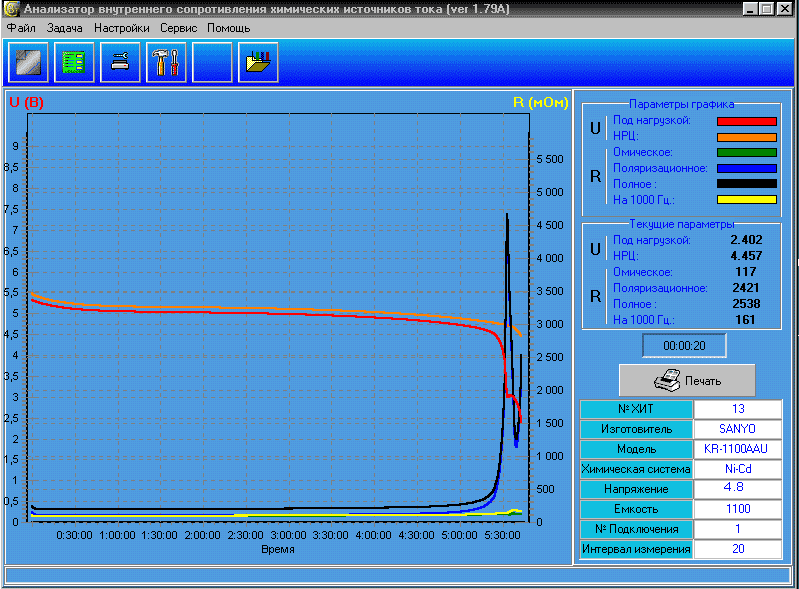
Task: Minimize the analyzer window
Action: [x=749, y=9]
